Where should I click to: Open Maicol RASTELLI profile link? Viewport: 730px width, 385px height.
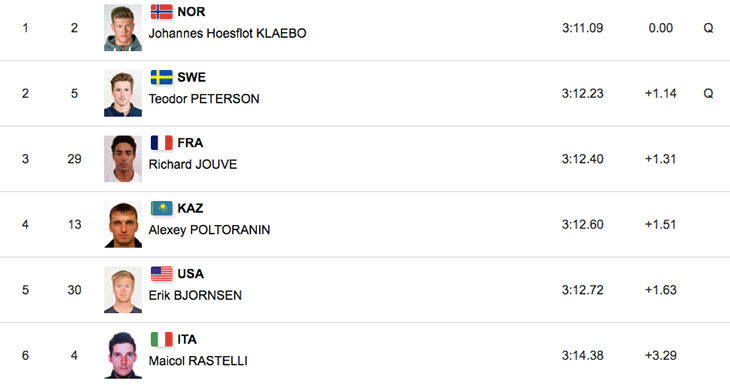coord(198,361)
